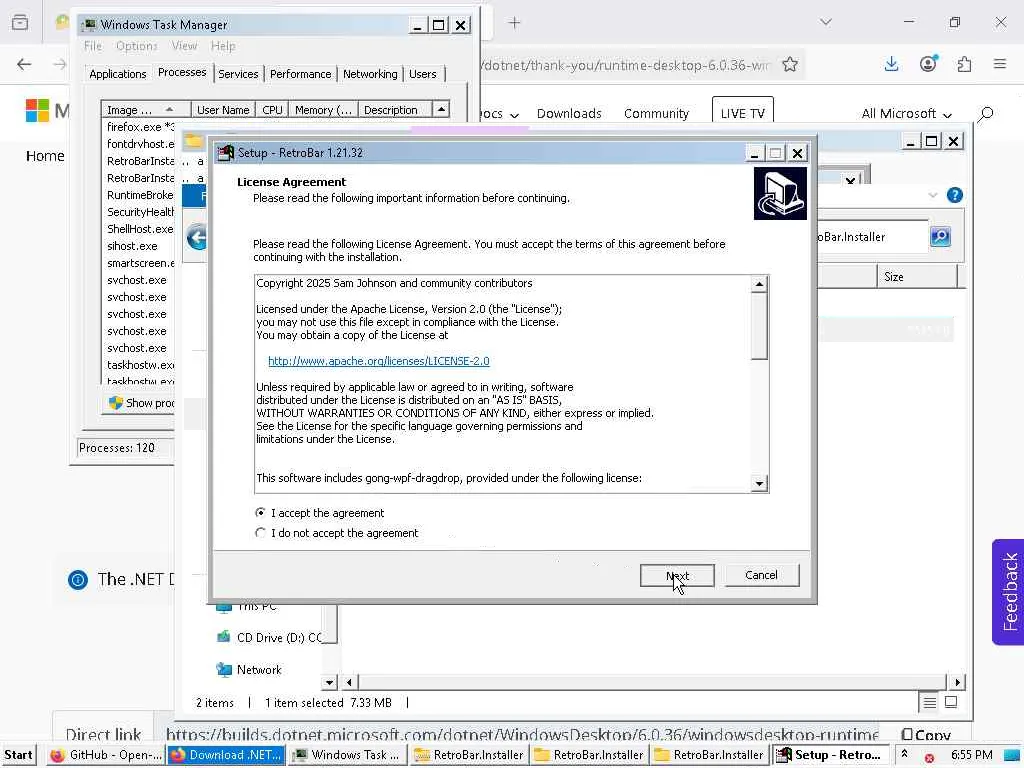Click Microsoft site search magnifier icon
This screenshot has height=768, width=1024.
point(985,114)
